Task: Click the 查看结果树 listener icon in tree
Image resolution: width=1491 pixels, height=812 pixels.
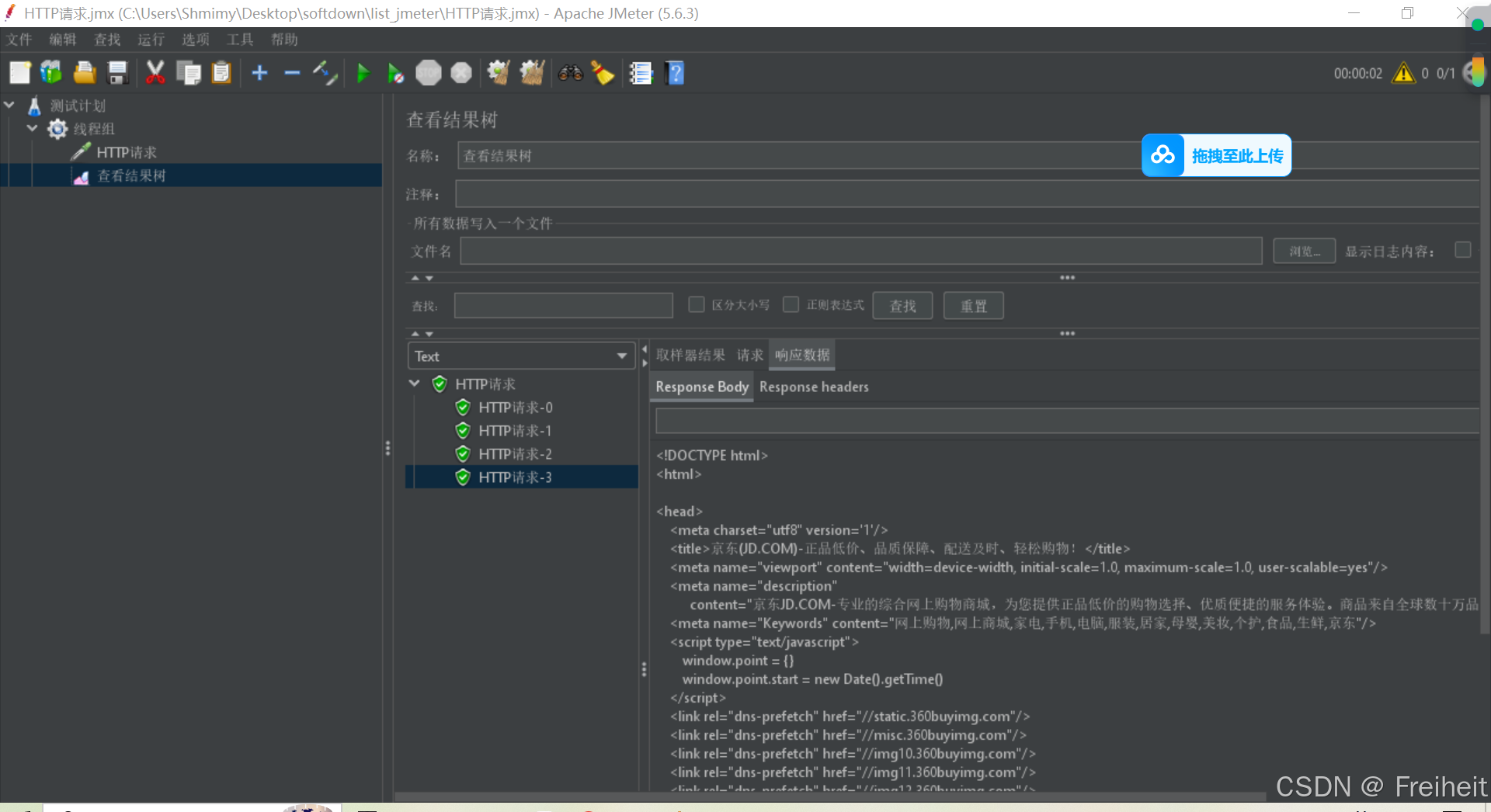Action: [81, 176]
